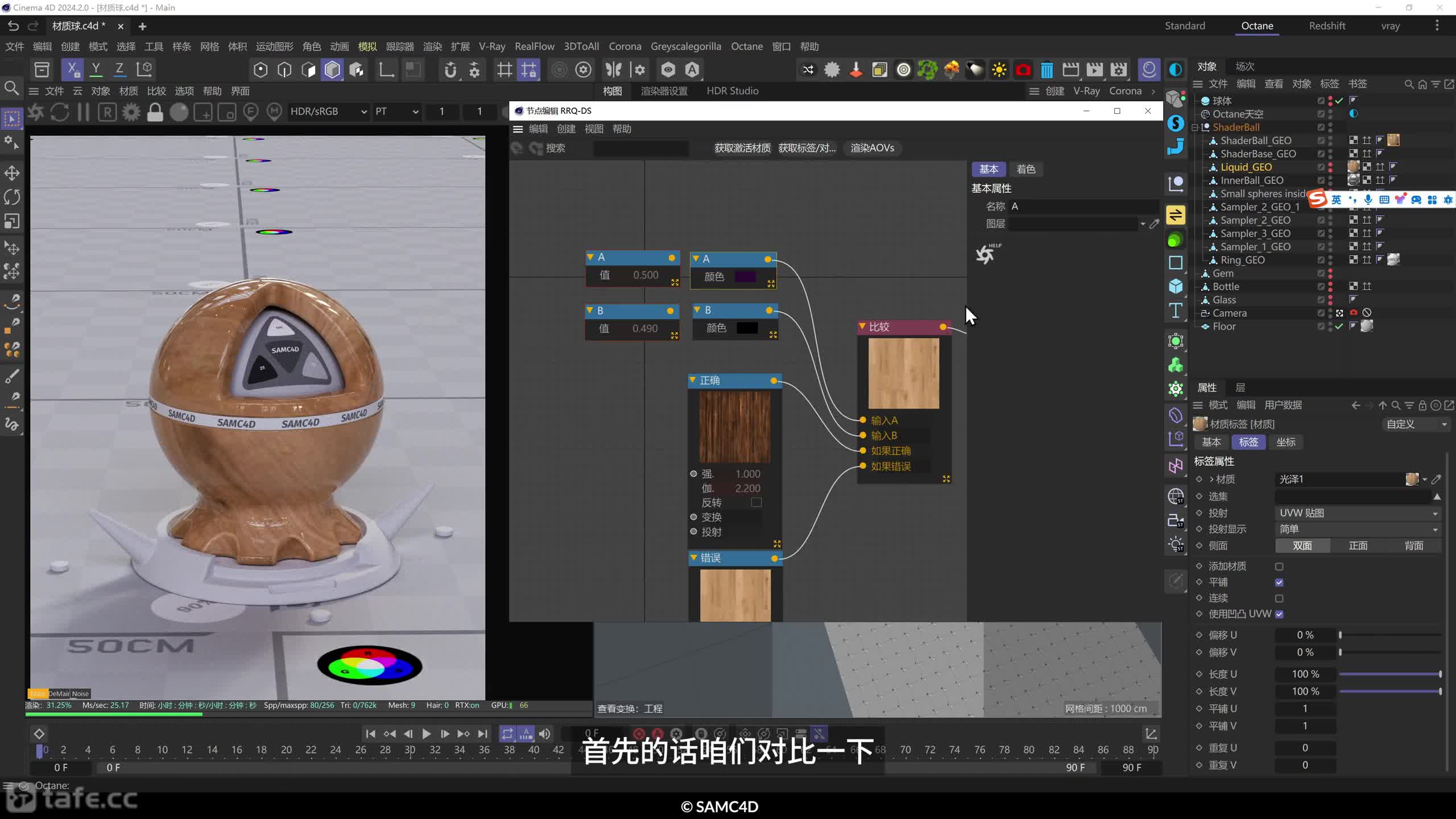Open the 自定义 preset dropdown
The height and width of the screenshot is (819, 1456).
(1416, 424)
